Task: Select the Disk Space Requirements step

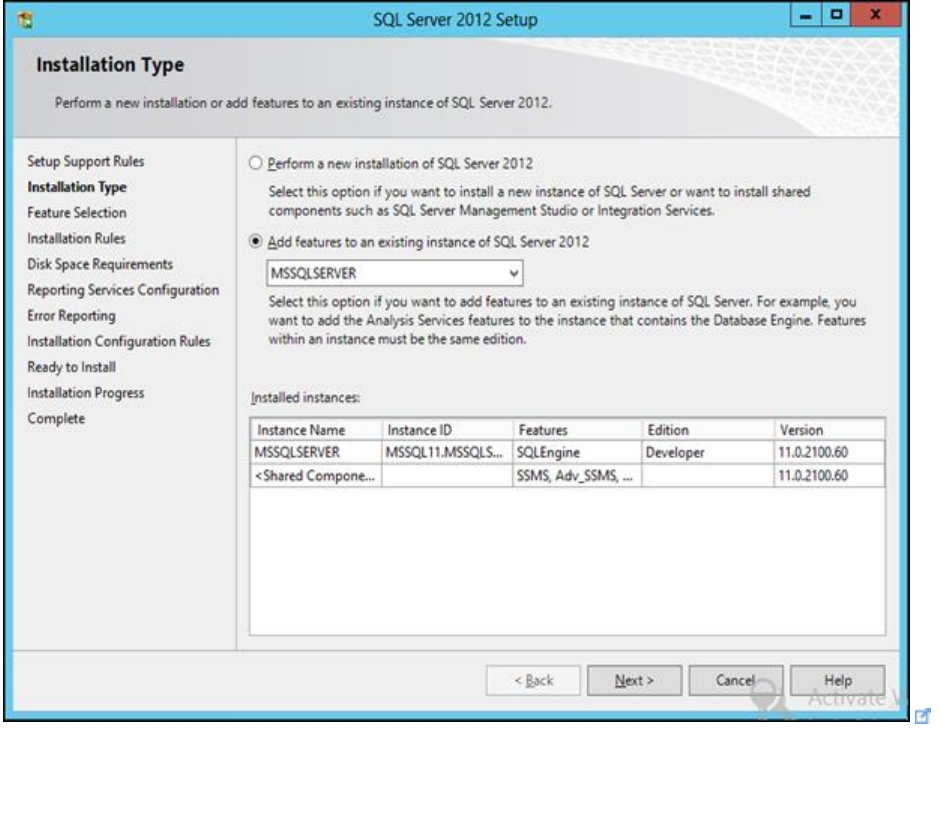Action: click(x=100, y=264)
